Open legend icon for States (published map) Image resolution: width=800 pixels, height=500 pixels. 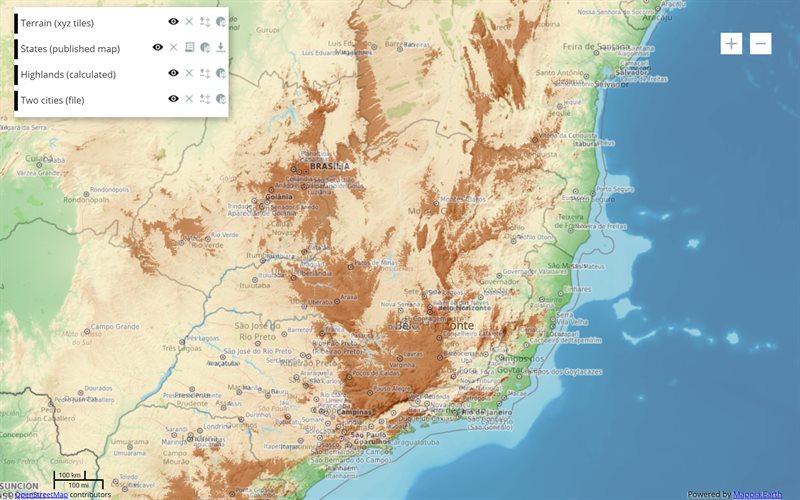point(189,47)
